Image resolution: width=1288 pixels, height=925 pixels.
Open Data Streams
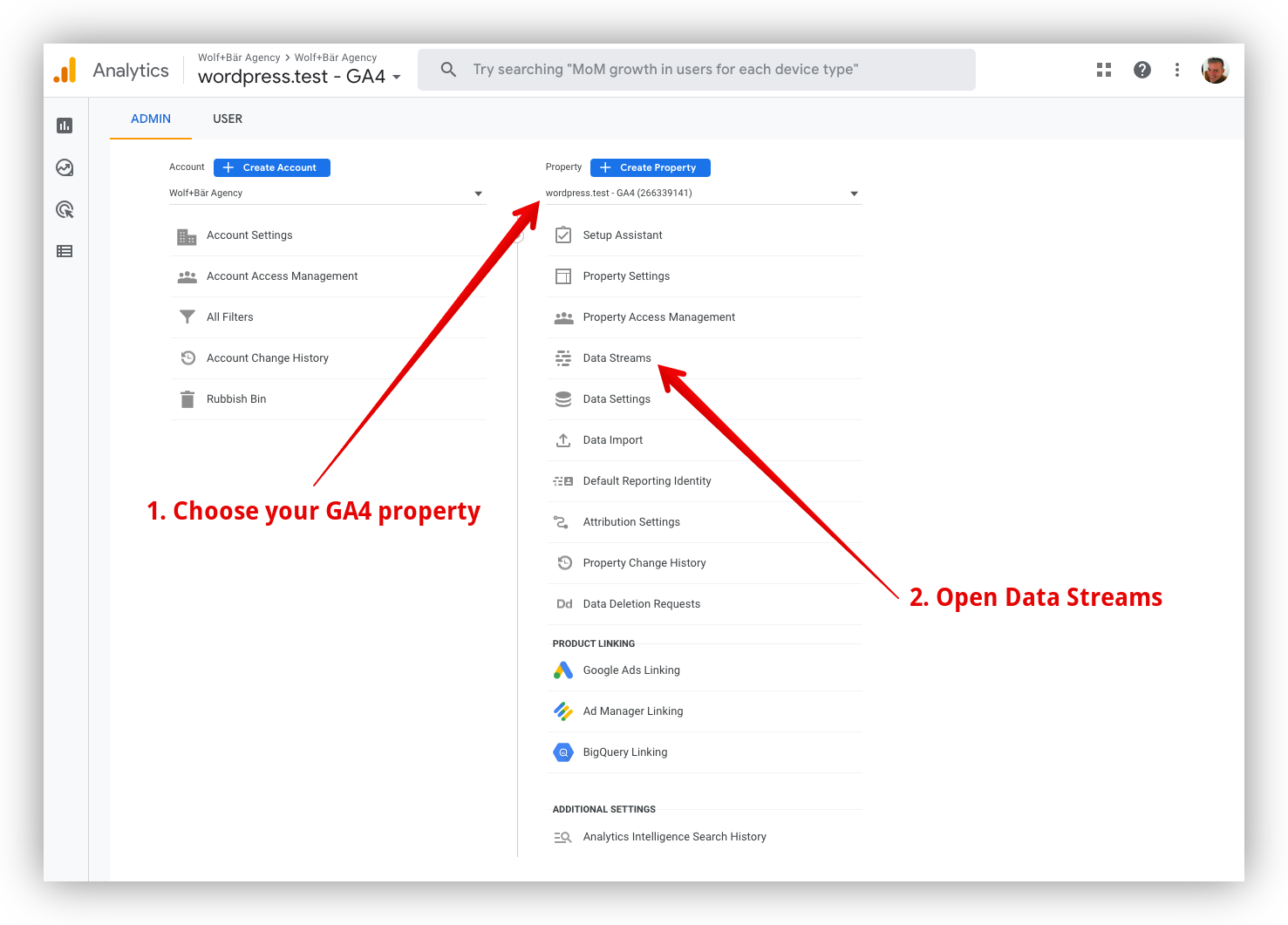(705, 358)
